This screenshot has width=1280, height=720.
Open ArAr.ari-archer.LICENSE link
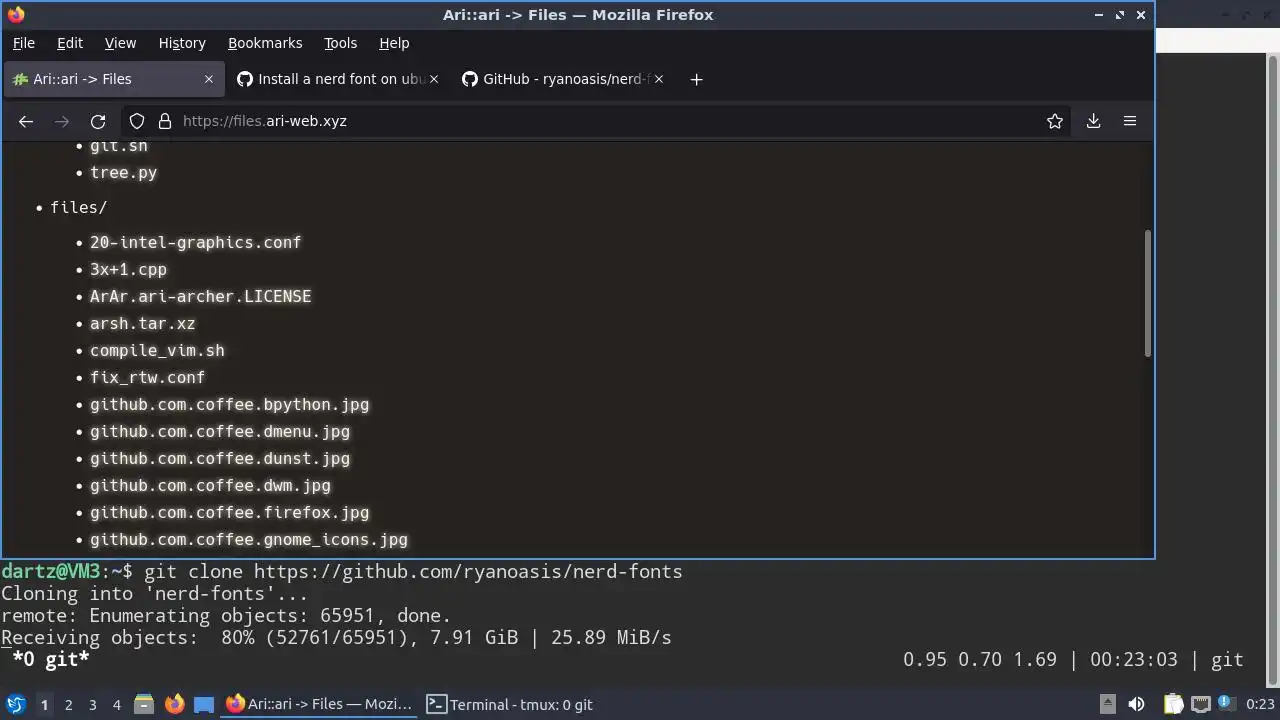(x=200, y=297)
